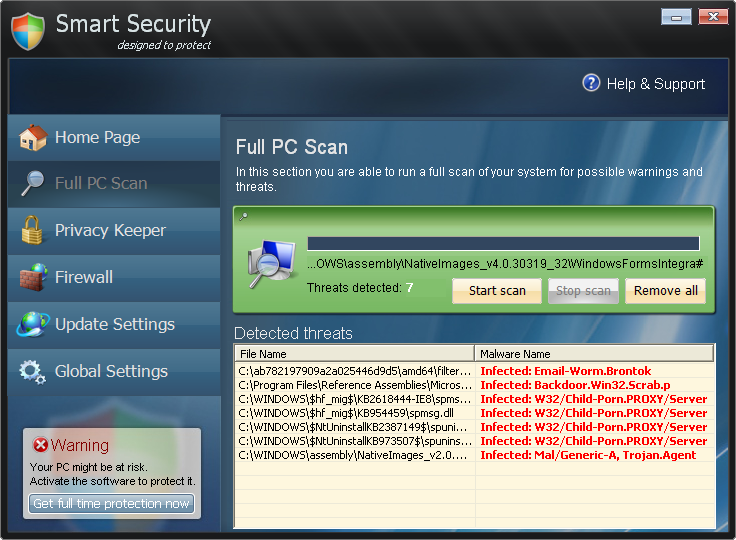Click the Full PC Scan magnifier icon
This screenshot has width=736, height=540.
tap(33, 183)
